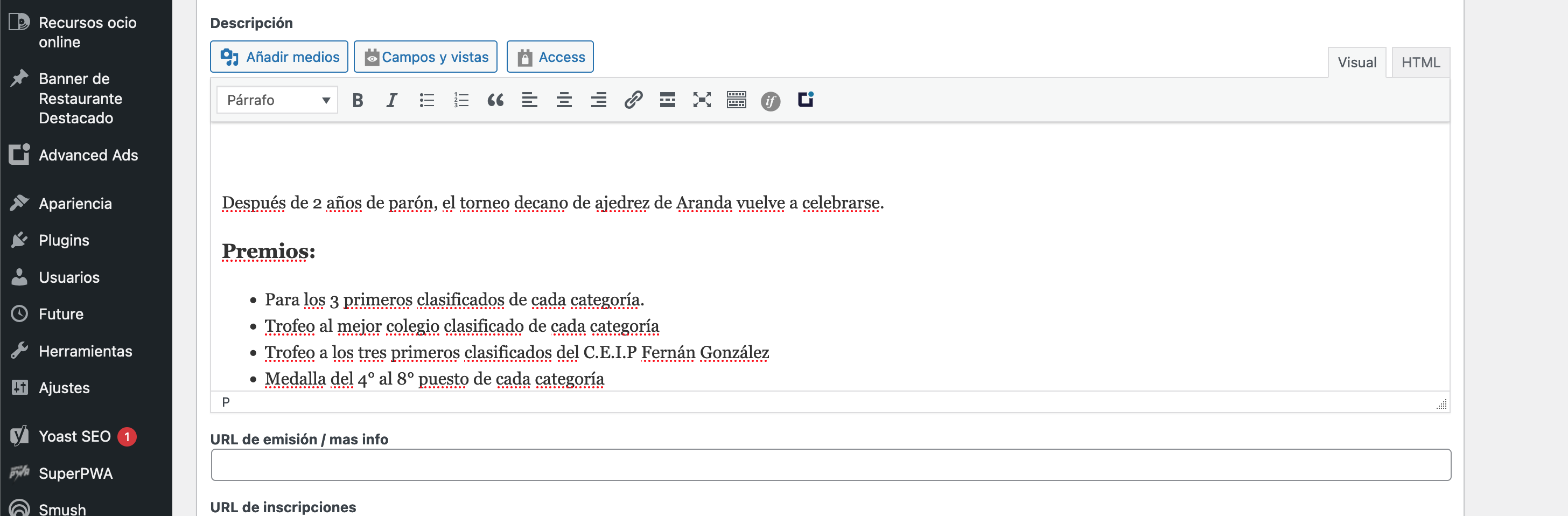Switch to the HTML editor tab
Screen dimensions: 1568x516
(x=1420, y=62)
